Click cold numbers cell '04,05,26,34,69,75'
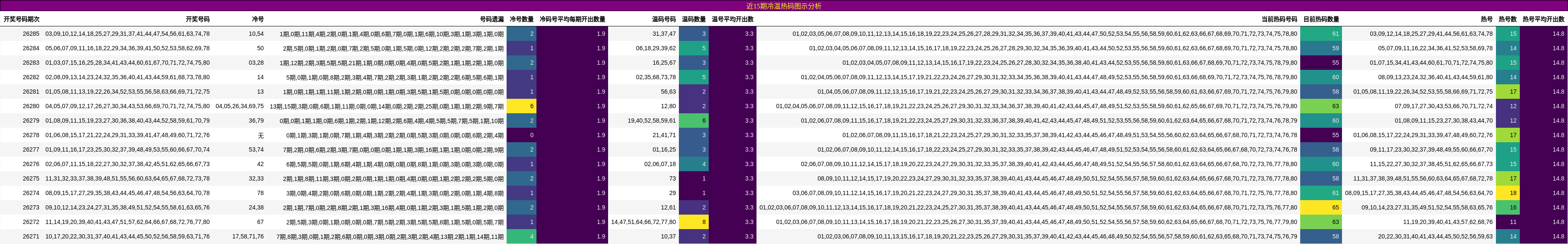This screenshot has height=244, width=1568. [x=240, y=106]
